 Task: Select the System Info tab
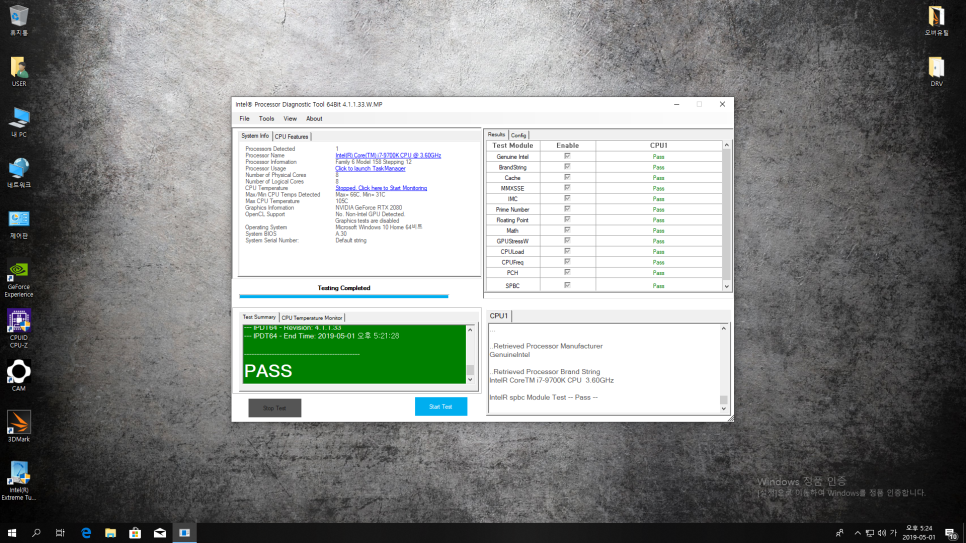tap(255, 136)
